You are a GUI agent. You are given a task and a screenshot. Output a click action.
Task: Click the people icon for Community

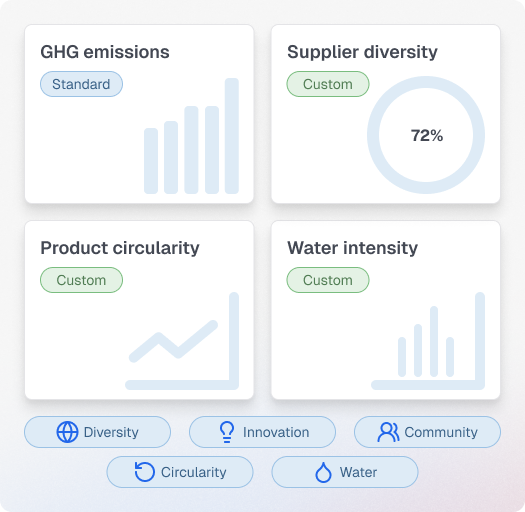(x=388, y=432)
